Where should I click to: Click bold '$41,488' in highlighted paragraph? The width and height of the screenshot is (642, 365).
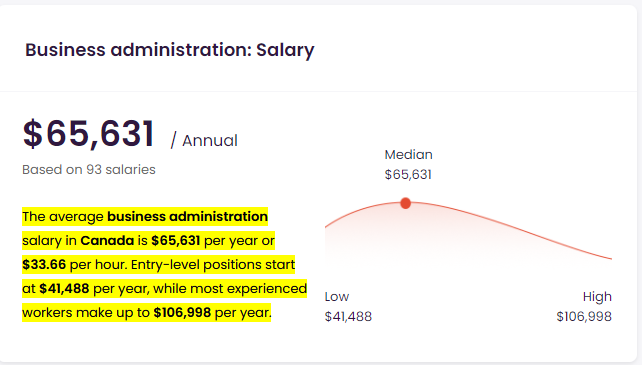pyautogui.click(x=64, y=289)
